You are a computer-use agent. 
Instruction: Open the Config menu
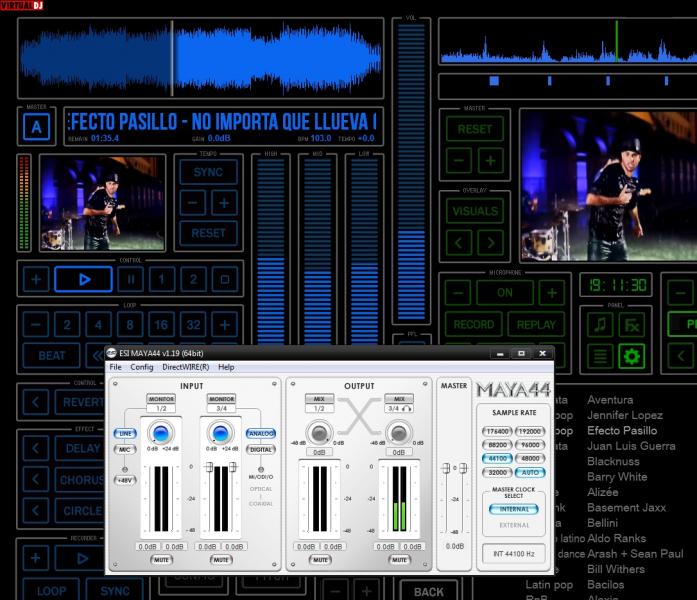(142, 367)
